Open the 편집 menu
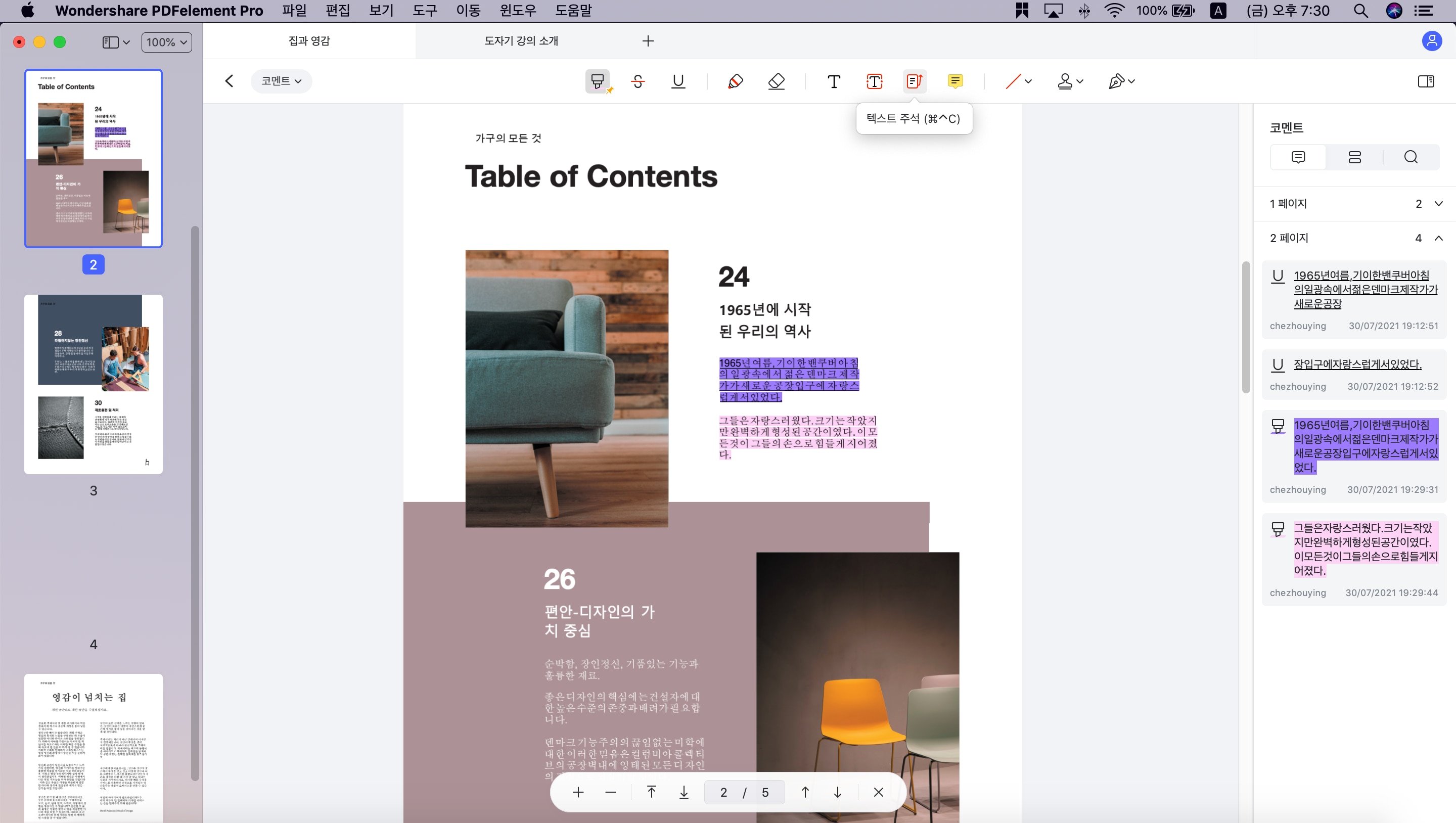The image size is (1456, 823). pos(337,11)
